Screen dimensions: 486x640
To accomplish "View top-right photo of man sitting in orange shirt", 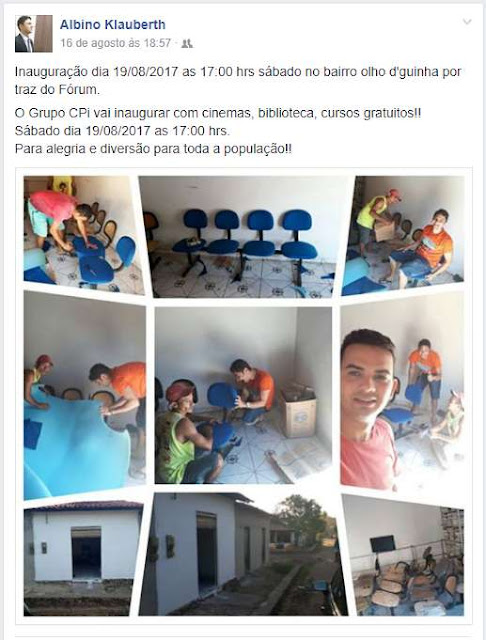I will click(x=403, y=235).
